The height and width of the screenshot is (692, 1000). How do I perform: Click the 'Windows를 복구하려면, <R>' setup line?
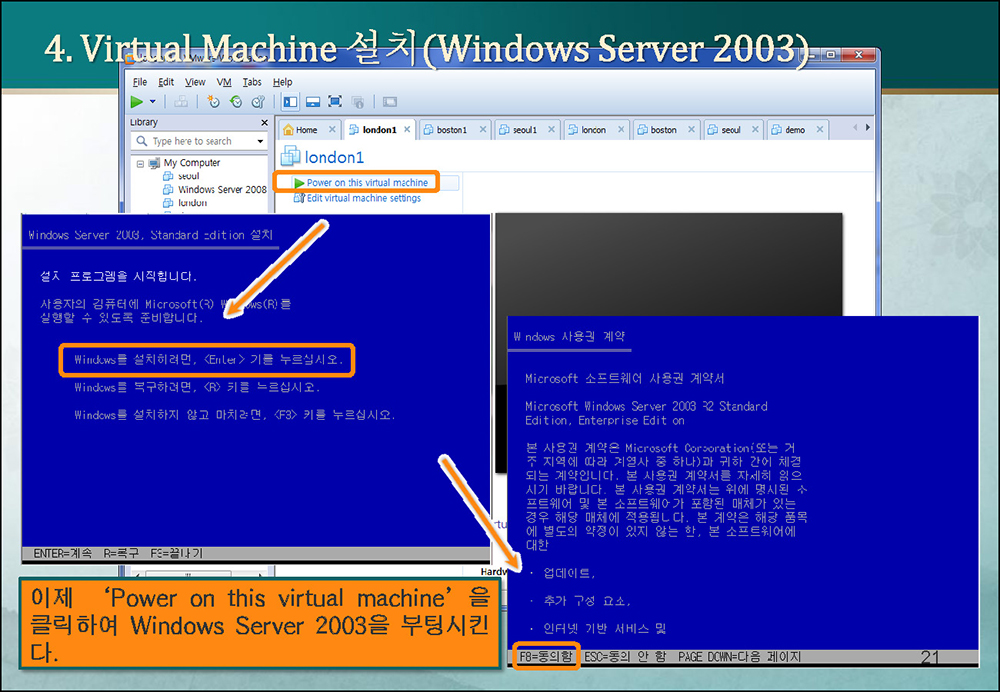coord(197,387)
